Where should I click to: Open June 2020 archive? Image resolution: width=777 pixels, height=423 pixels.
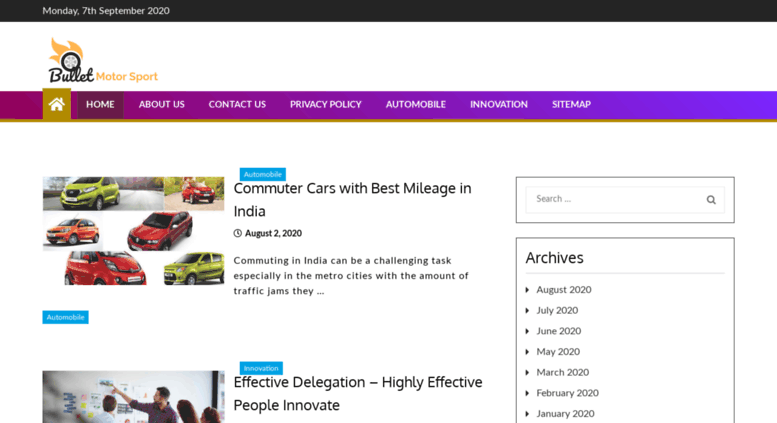(558, 331)
